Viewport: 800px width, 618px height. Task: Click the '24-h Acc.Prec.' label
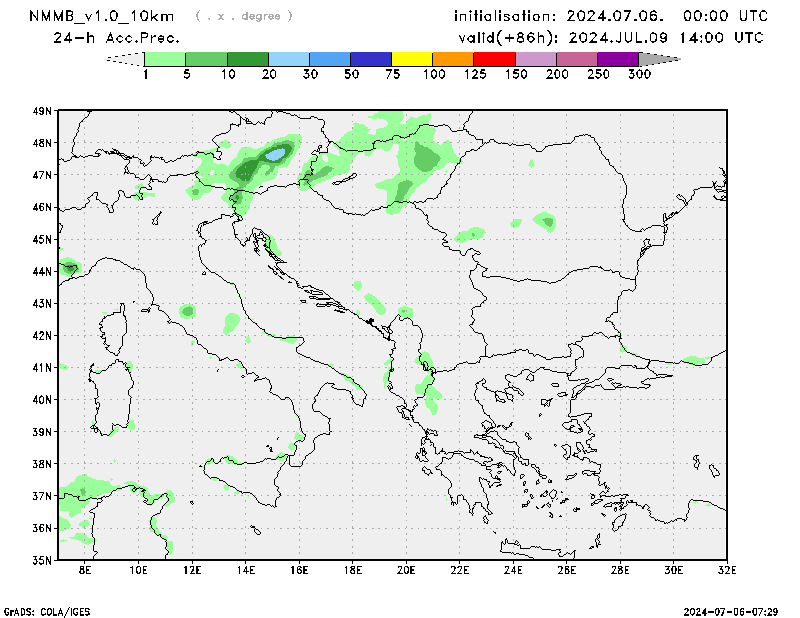(x=116, y=37)
